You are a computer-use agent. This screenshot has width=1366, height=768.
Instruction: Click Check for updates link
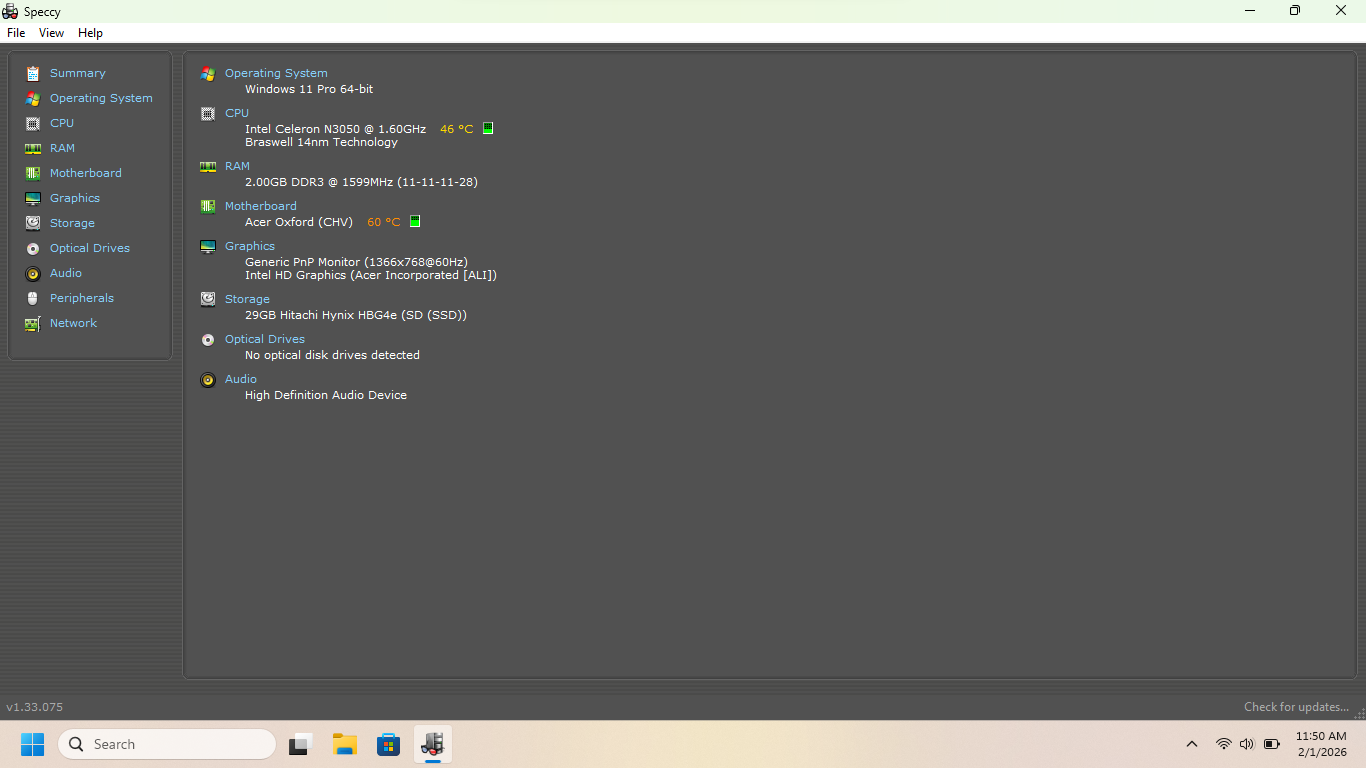(1297, 707)
